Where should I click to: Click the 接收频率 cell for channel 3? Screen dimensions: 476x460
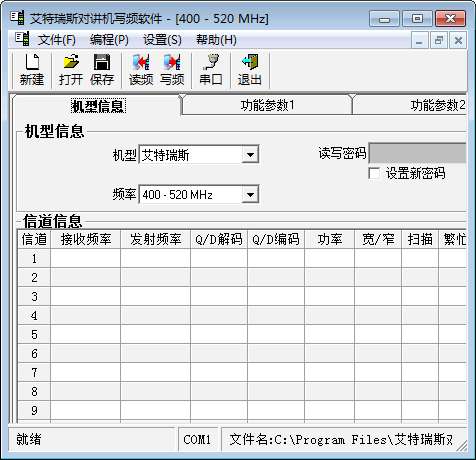pyautogui.click(x=86, y=296)
